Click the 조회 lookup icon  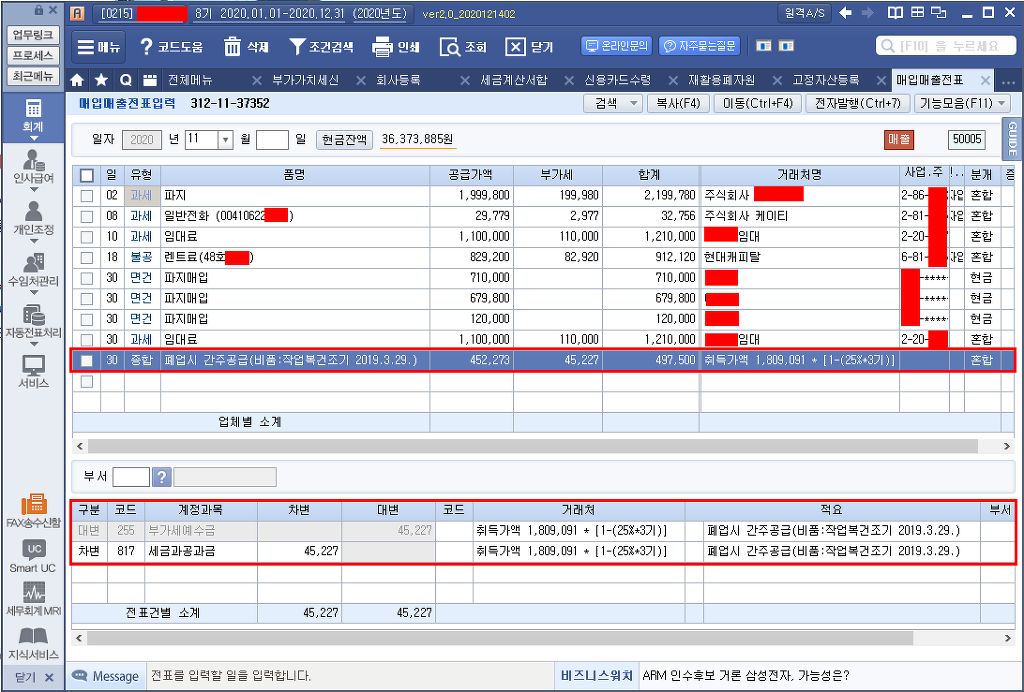pyautogui.click(x=450, y=47)
